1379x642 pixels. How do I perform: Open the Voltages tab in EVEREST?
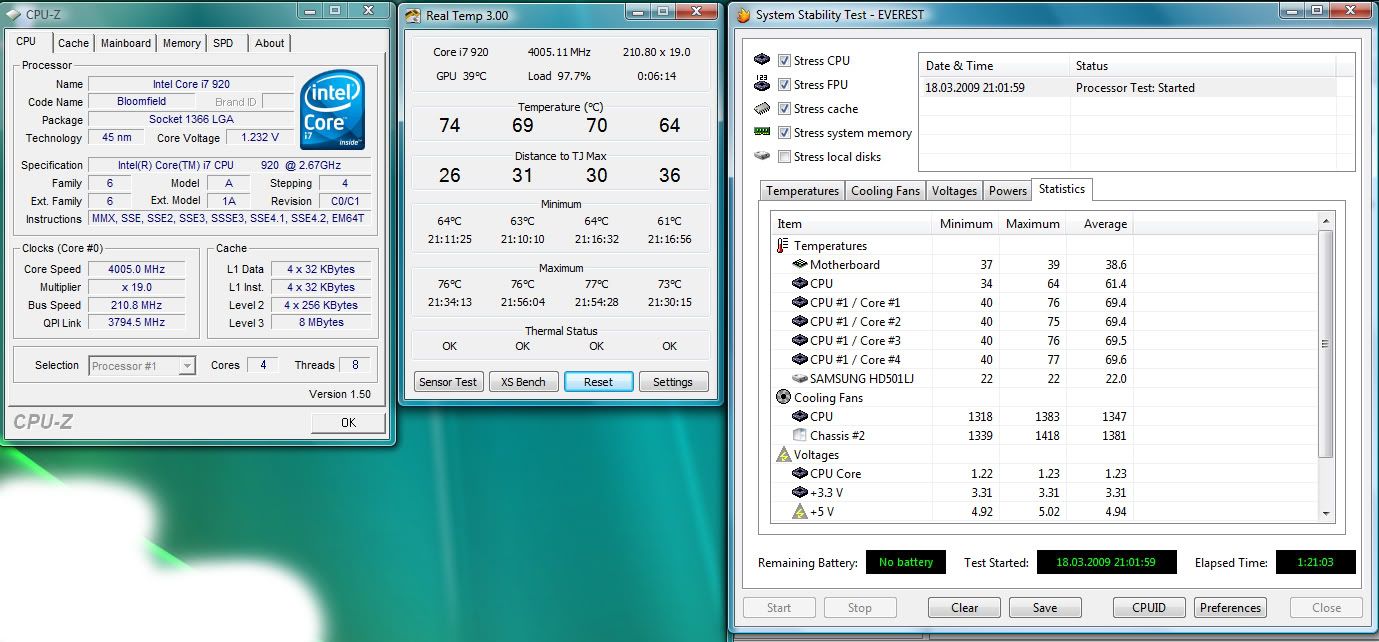954,191
